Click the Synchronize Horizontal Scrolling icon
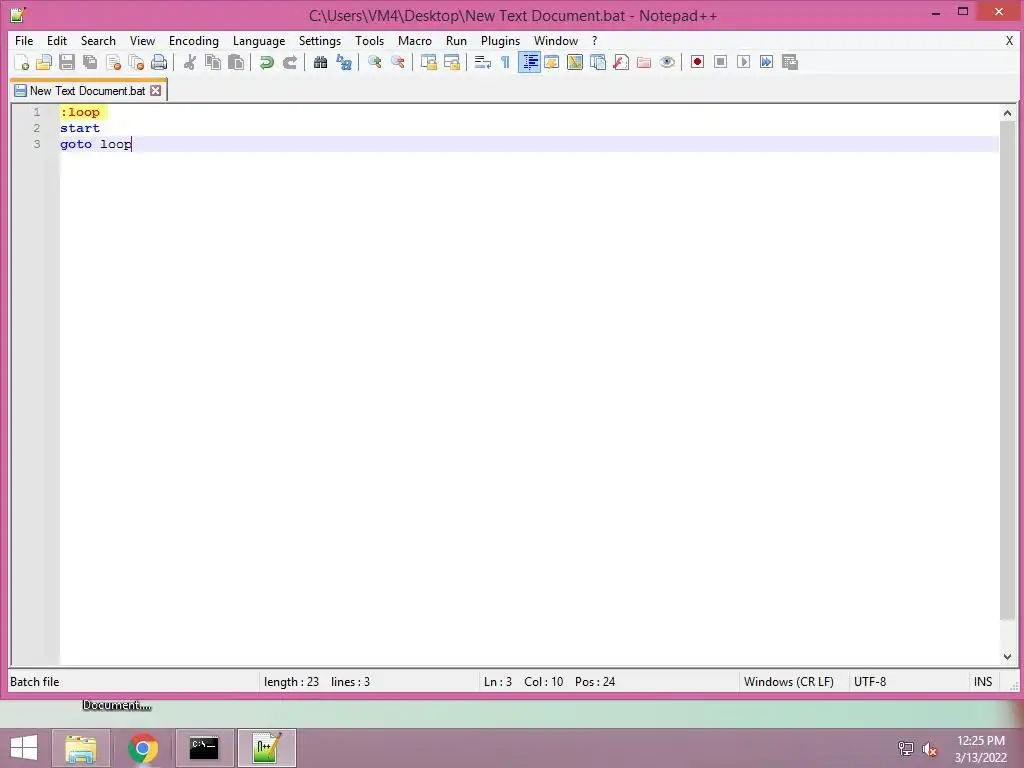1024x768 pixels. click(x=452, y=62)
